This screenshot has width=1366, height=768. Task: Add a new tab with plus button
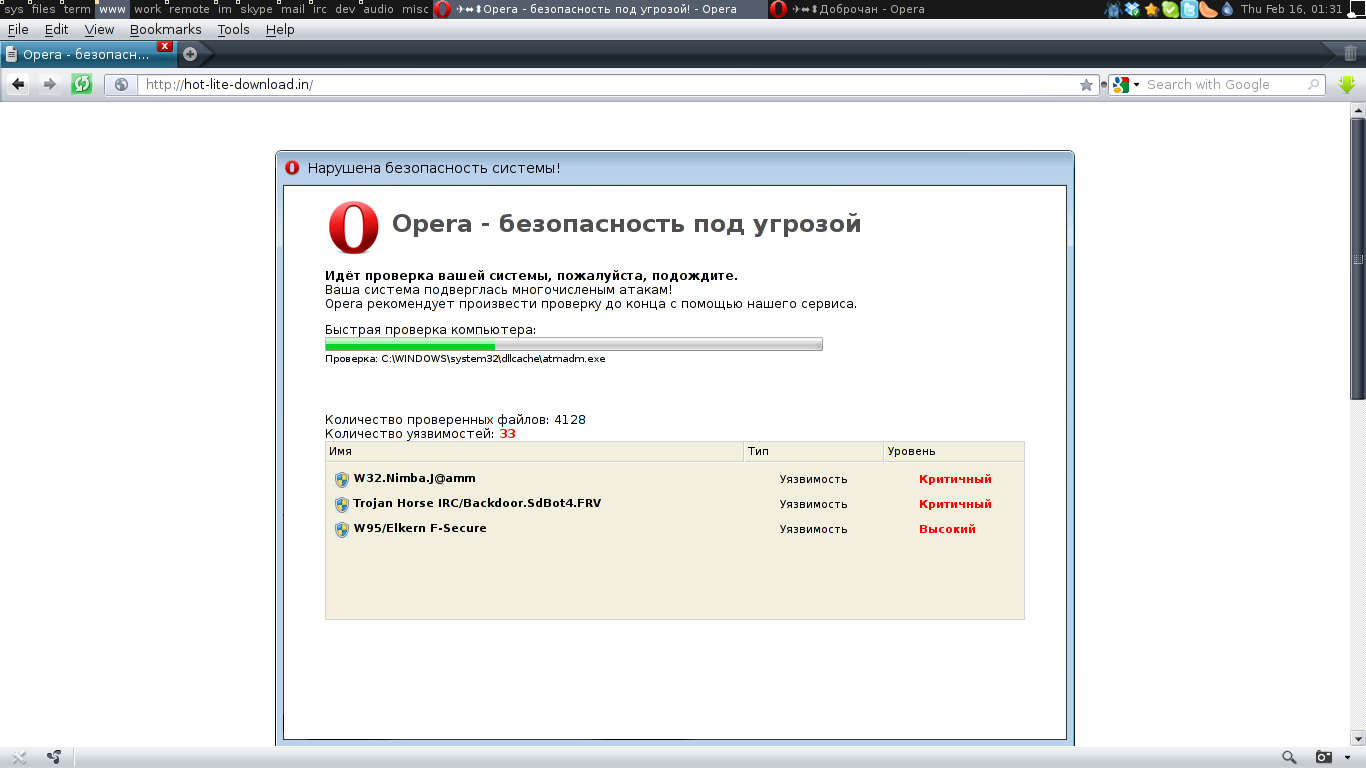pos(190,54)
